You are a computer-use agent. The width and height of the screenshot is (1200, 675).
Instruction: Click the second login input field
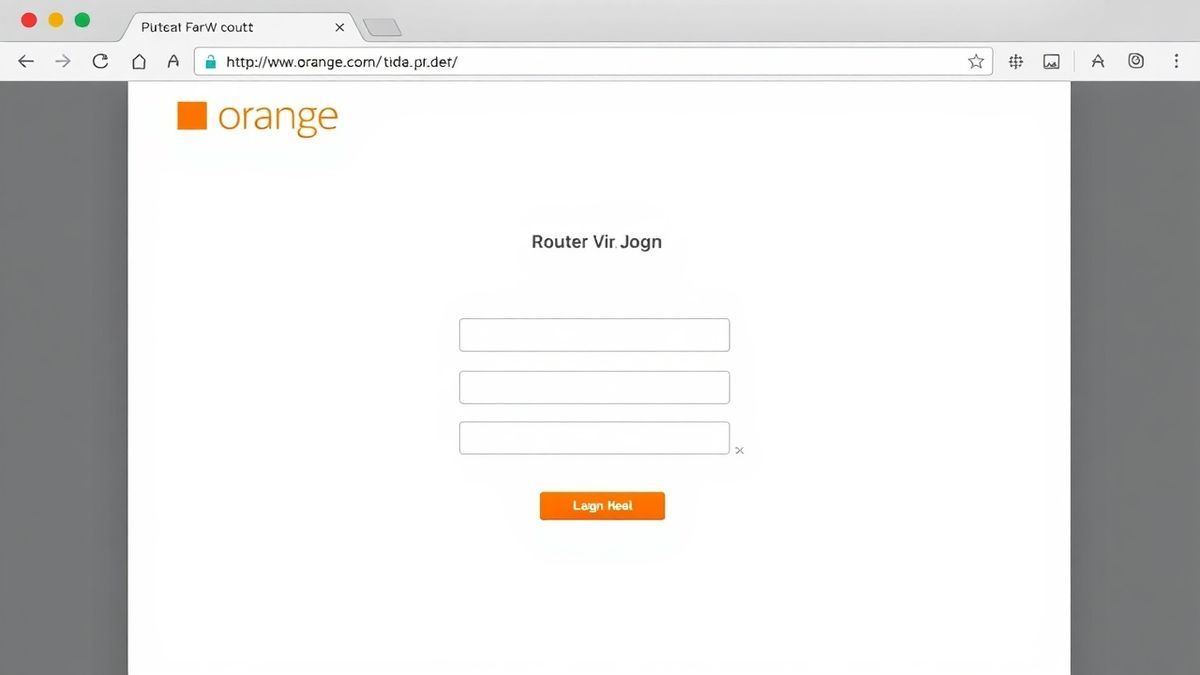pyautogui.click(x=594, y=387)
